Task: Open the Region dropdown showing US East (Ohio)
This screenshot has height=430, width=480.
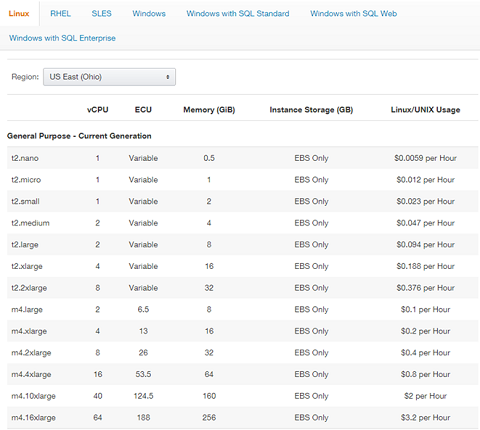Action: tap(109, 77)
